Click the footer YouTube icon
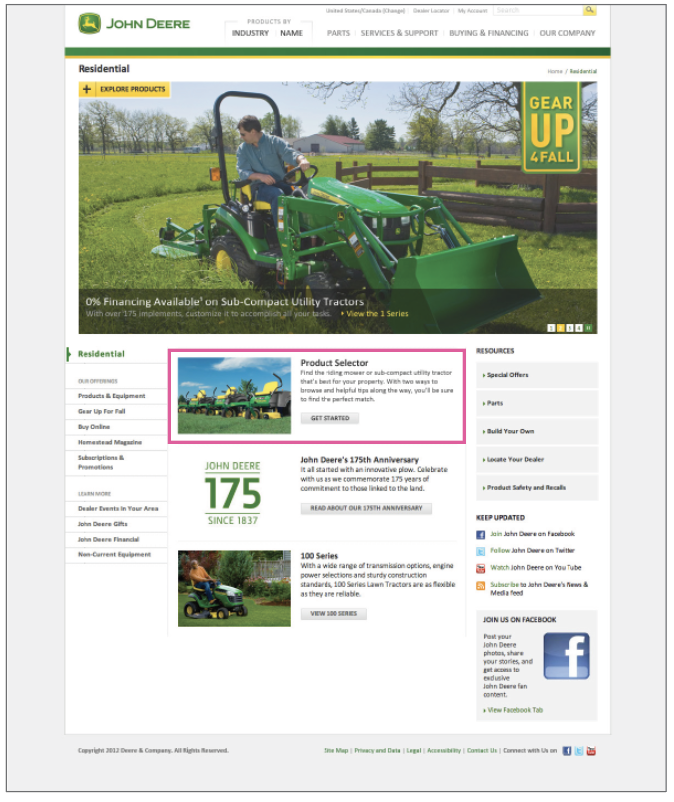The width and height of the screenshot is (674, 802). (591, 751)
